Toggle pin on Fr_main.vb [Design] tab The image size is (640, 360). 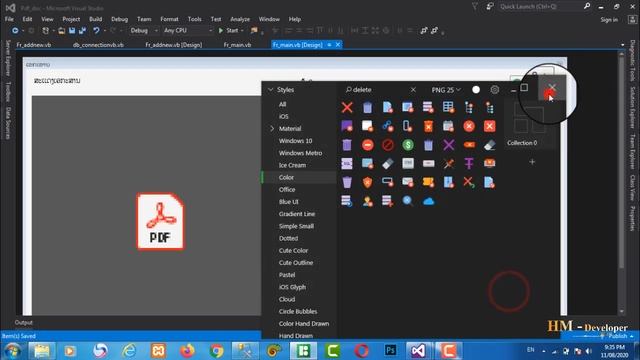point(329,45)
